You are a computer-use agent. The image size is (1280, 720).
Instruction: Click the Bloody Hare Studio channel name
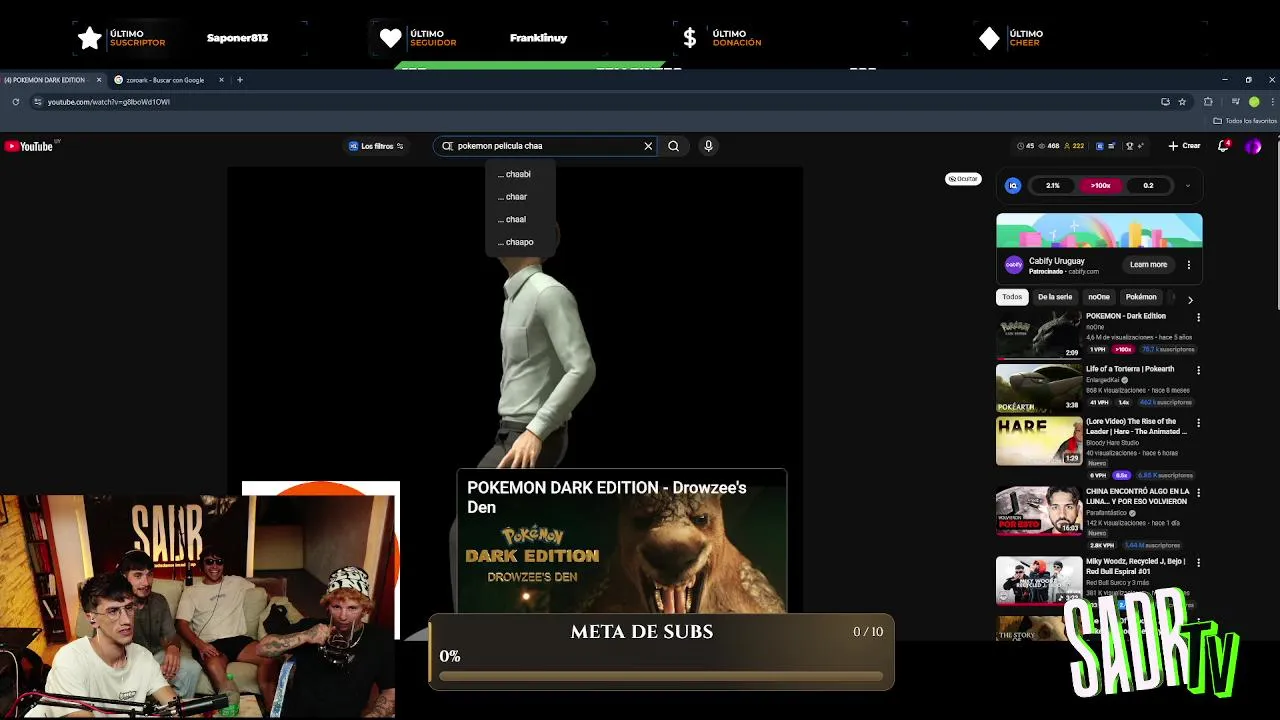[1112, 443]
